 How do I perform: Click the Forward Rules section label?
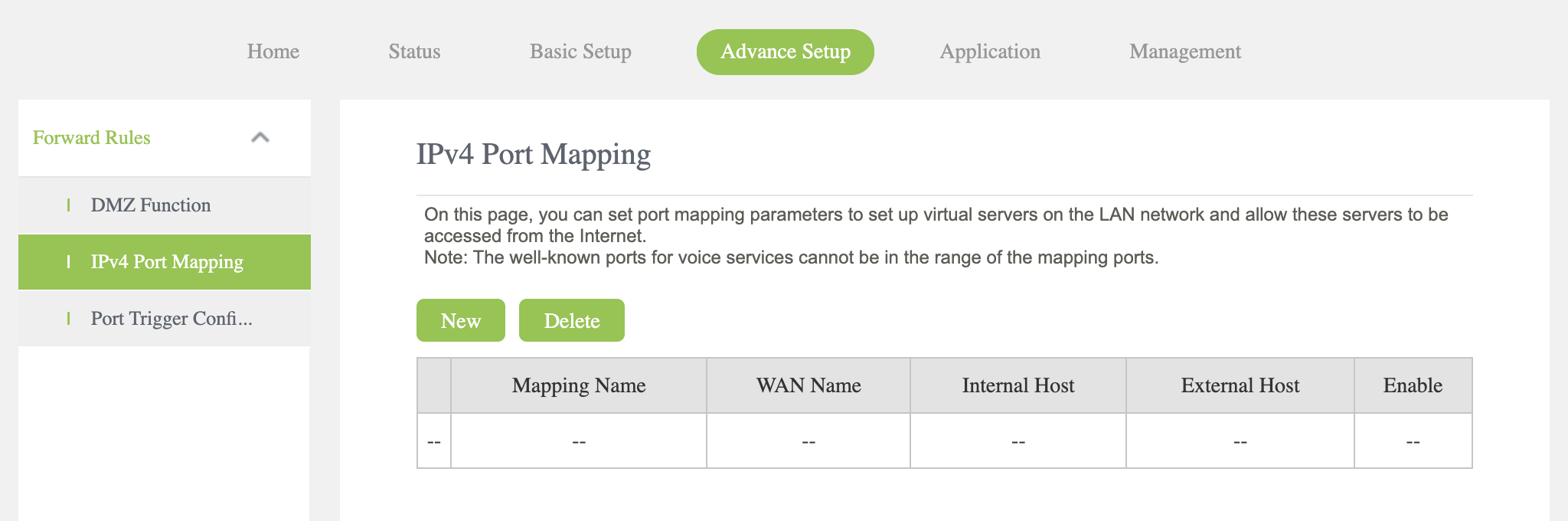[x=92, y=138]
